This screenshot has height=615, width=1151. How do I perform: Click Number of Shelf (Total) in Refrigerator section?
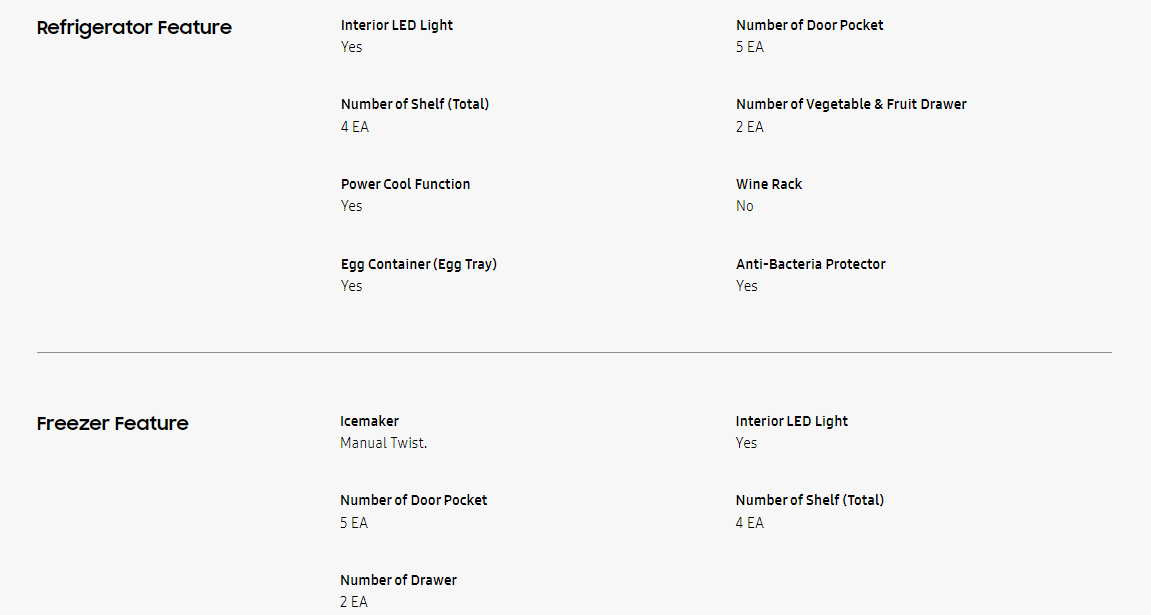[414, 104]
